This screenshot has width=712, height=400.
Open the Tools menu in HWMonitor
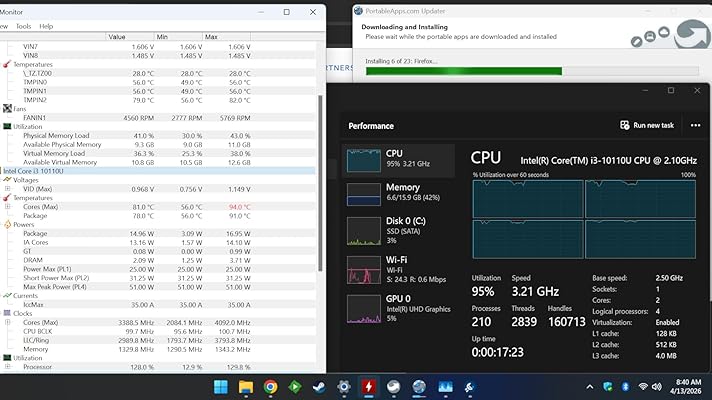[x=23, y=26]
